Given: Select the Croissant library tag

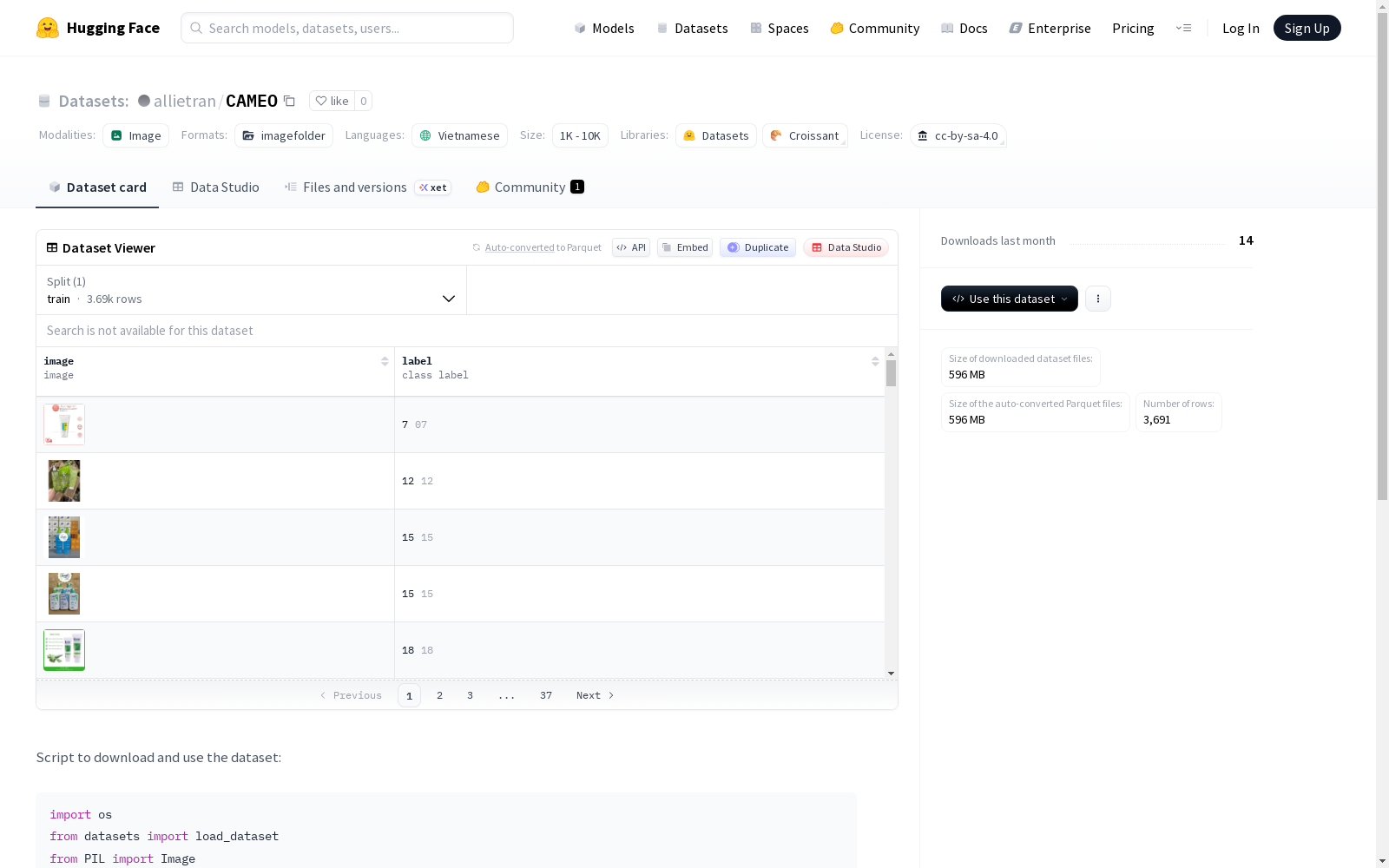Looking at the screenshot, I should click(805, 135).
